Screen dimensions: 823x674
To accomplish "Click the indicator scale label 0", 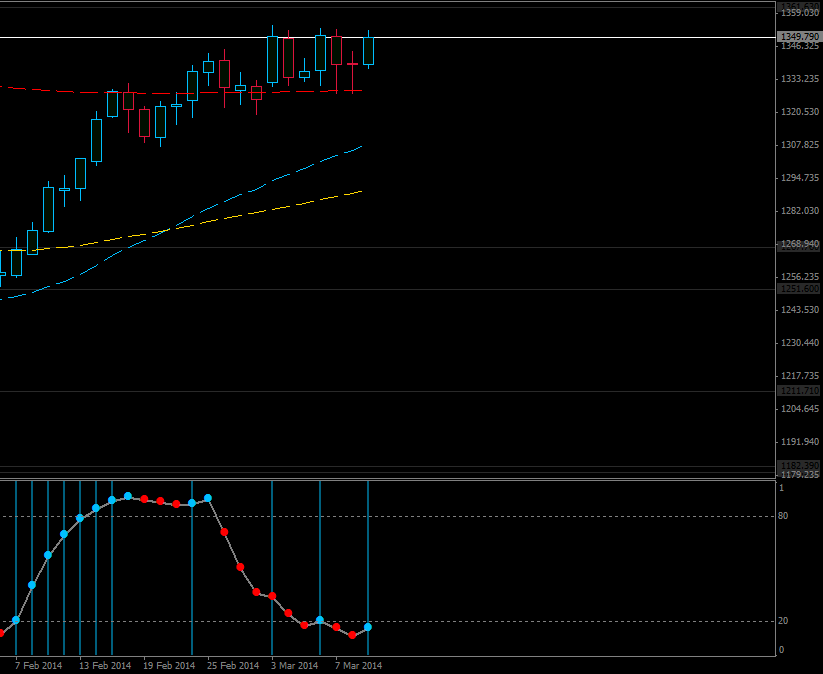I will 782,650.
